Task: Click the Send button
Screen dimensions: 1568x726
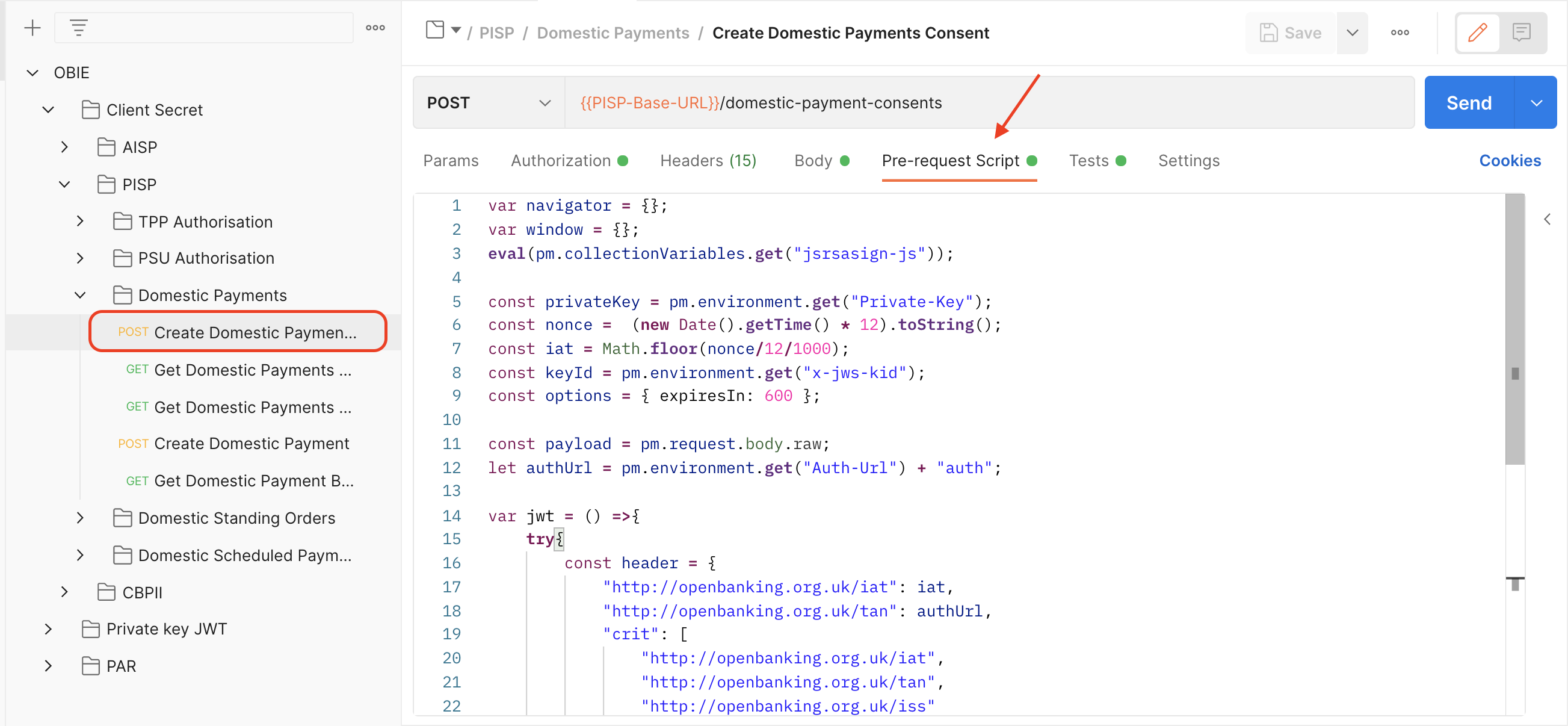Action: tap(1468, 102)
